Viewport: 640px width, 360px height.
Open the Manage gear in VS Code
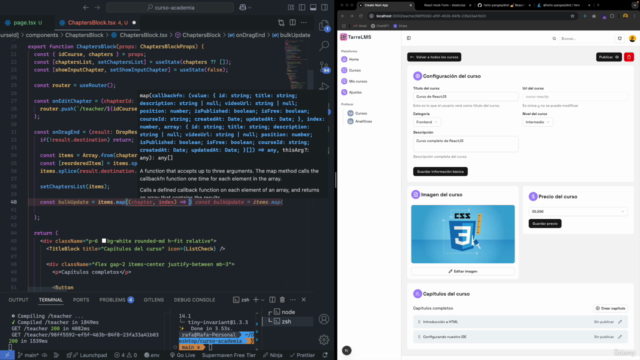[x=324, y=340]
